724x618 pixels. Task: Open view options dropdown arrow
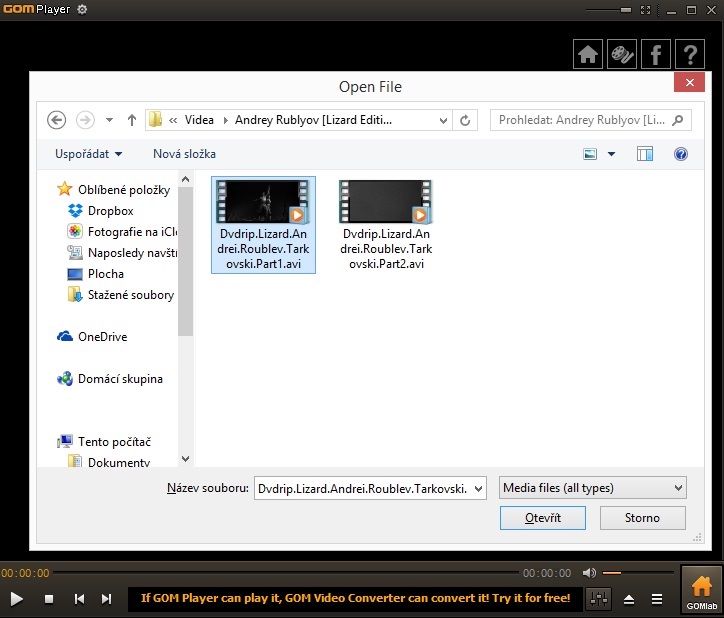pos(611,154)
